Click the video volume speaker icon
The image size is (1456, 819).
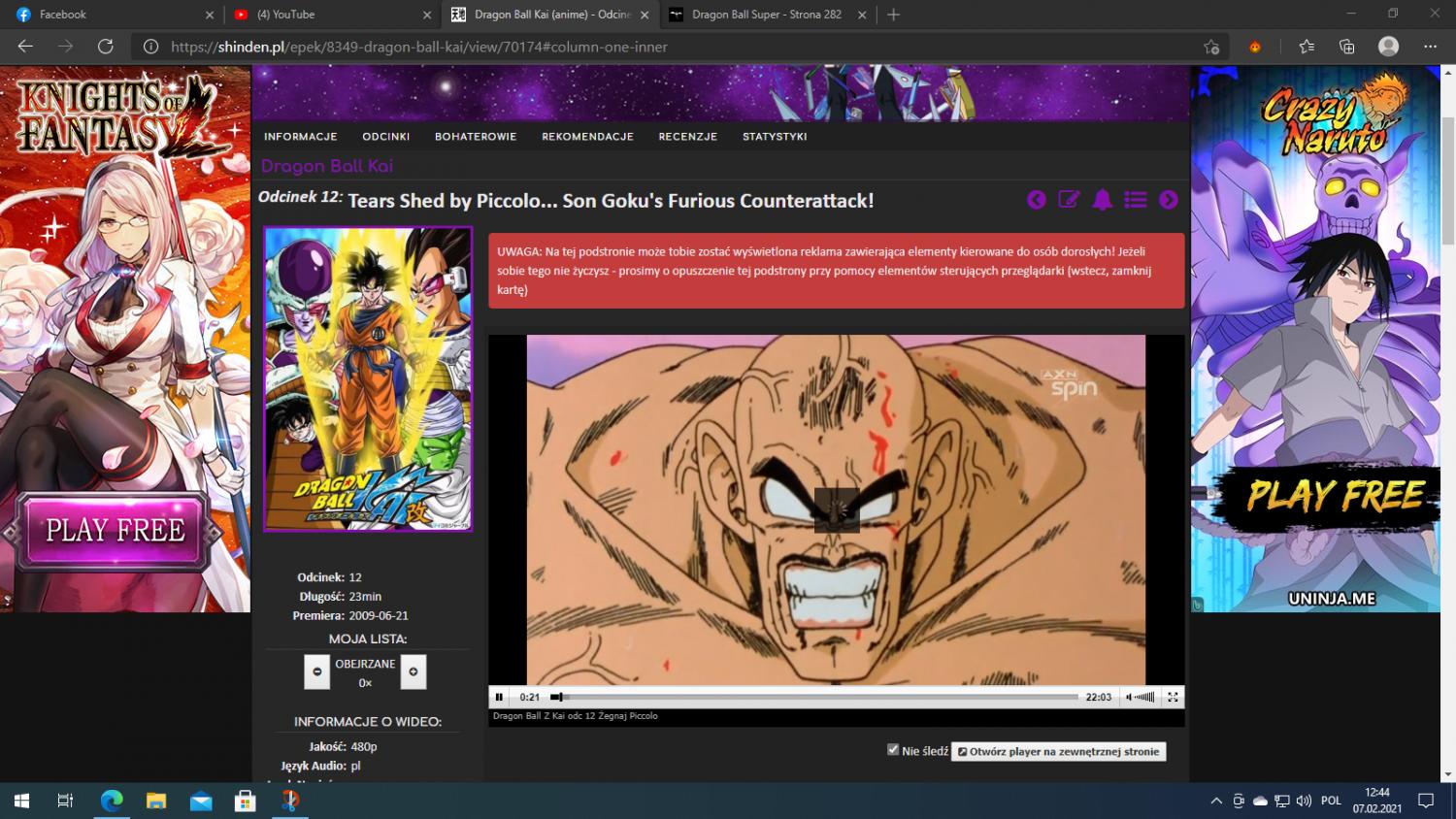[1129, 697]
